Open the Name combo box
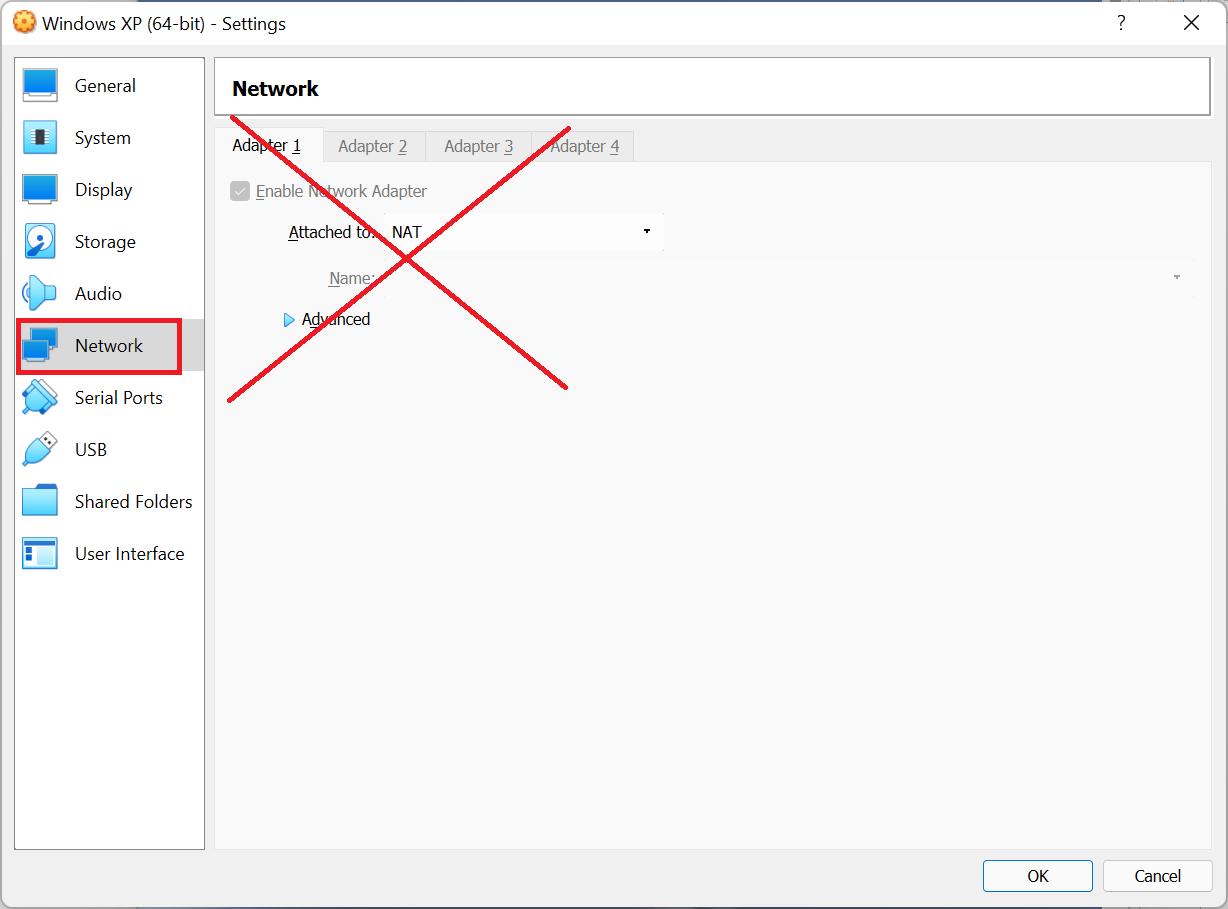This screenshot has height=909, width=1228. click(x=789, y=278)
